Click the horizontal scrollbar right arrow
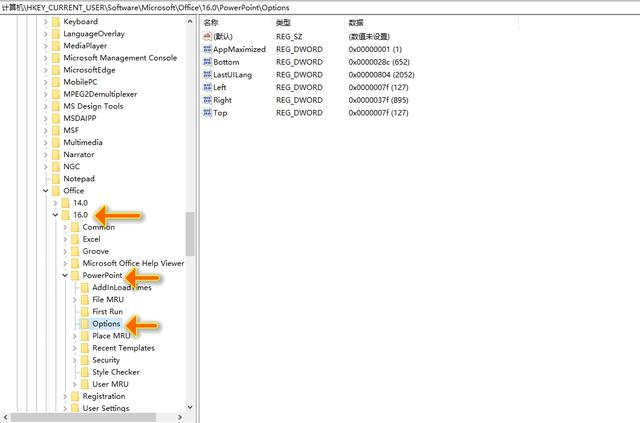This screenshot has width=640, height=423. click(x=180, y=417)
